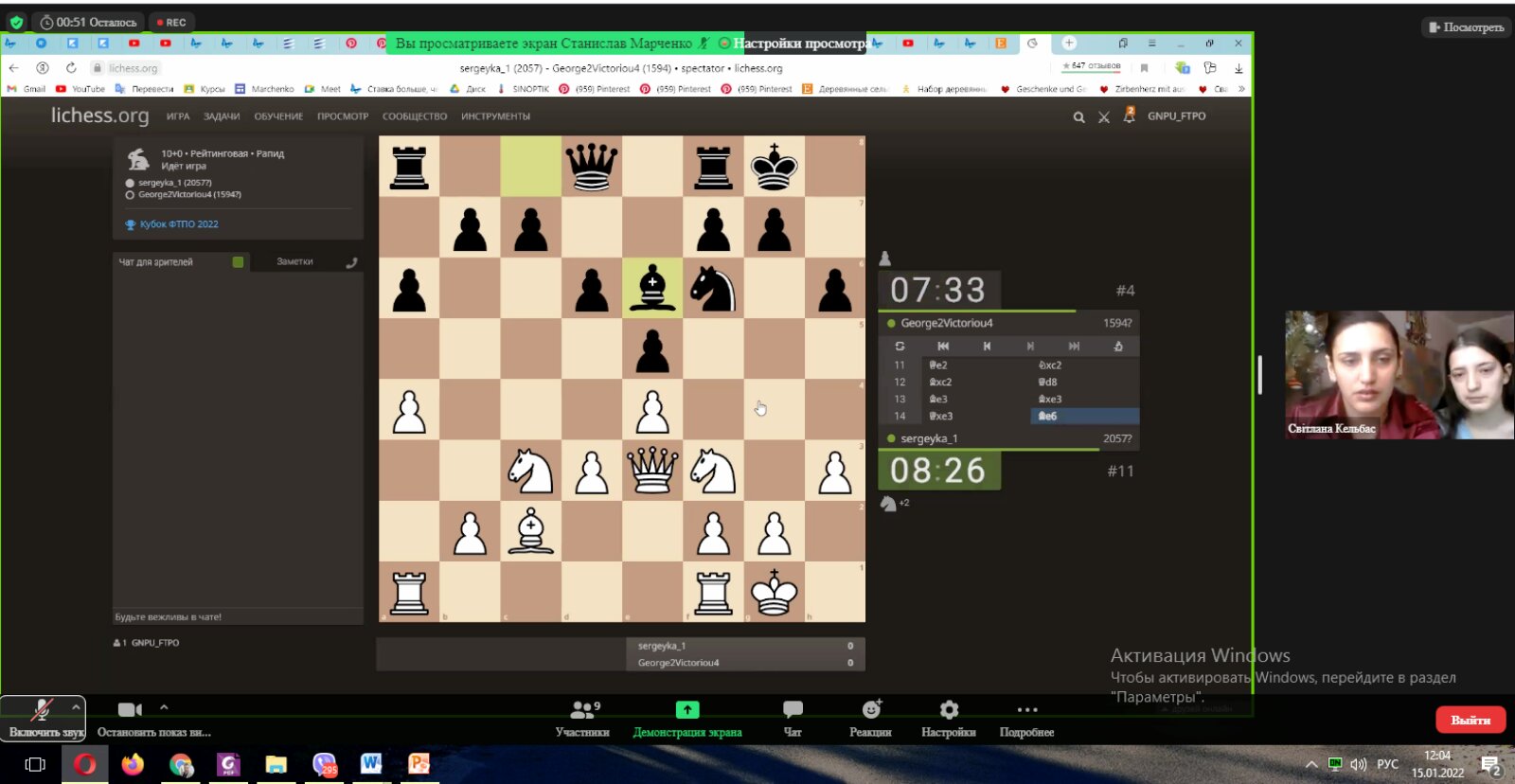Toggle the spectator chat green checkbox
Screen dimensions: 1515x784
tap(238, 262)
